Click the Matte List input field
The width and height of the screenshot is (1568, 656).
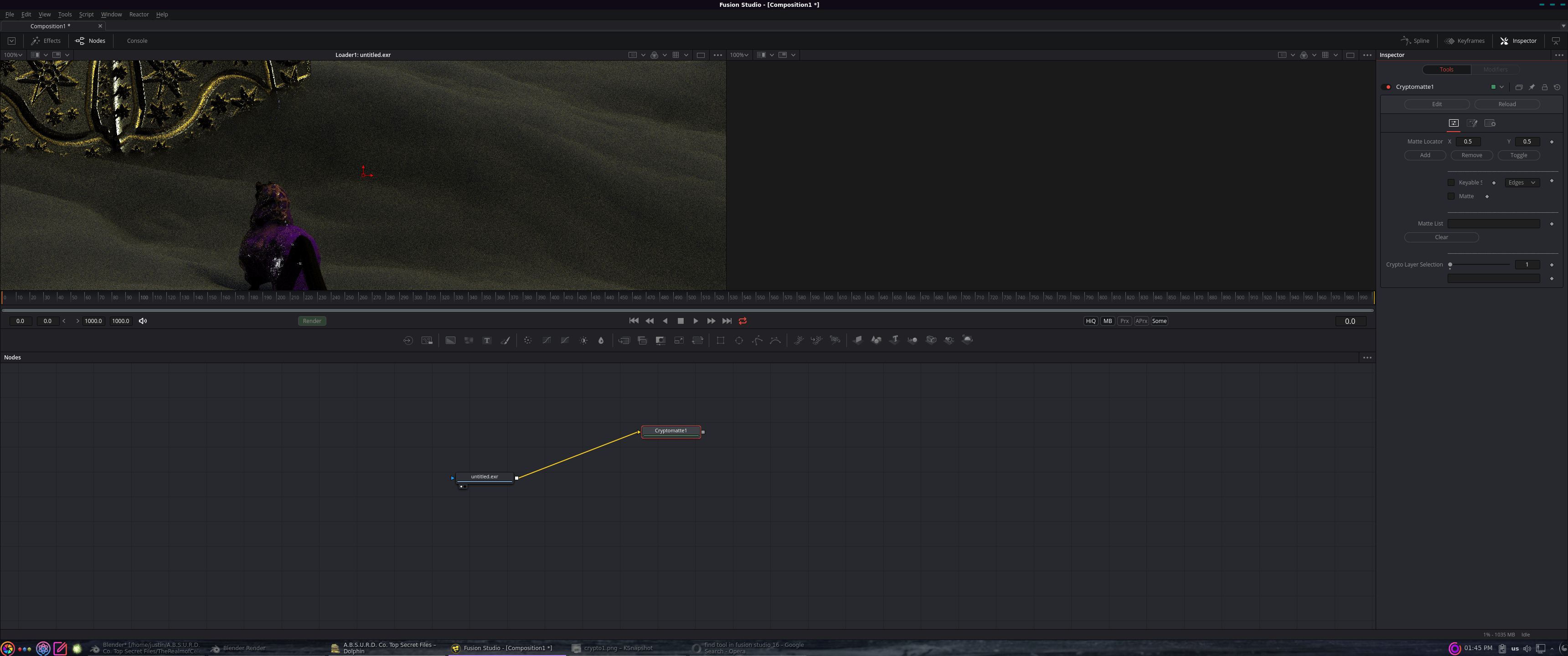click(x=1494, y=224)
